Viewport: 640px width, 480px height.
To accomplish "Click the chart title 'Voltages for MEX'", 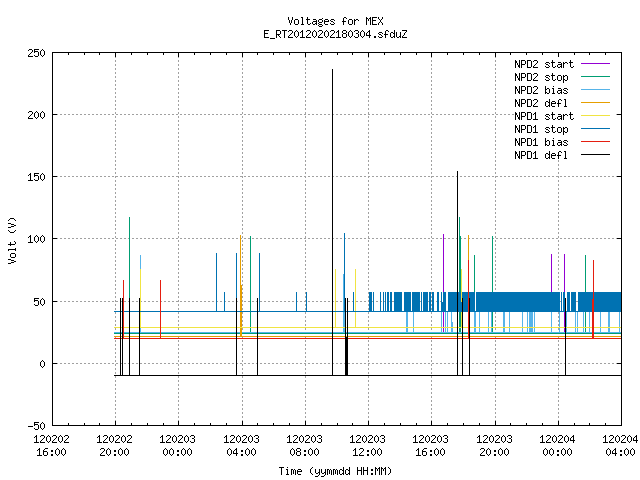I will tap(335, 21).
